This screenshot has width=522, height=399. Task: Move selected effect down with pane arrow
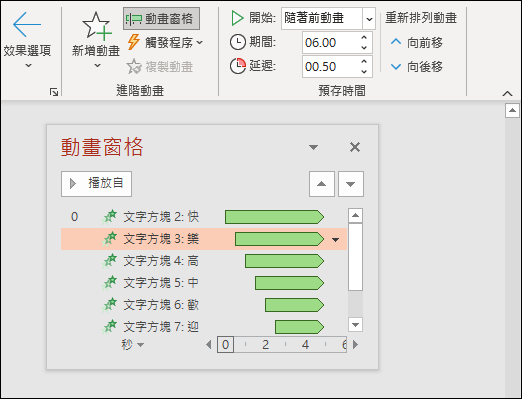pyautogui.click(x=351, y=184)
